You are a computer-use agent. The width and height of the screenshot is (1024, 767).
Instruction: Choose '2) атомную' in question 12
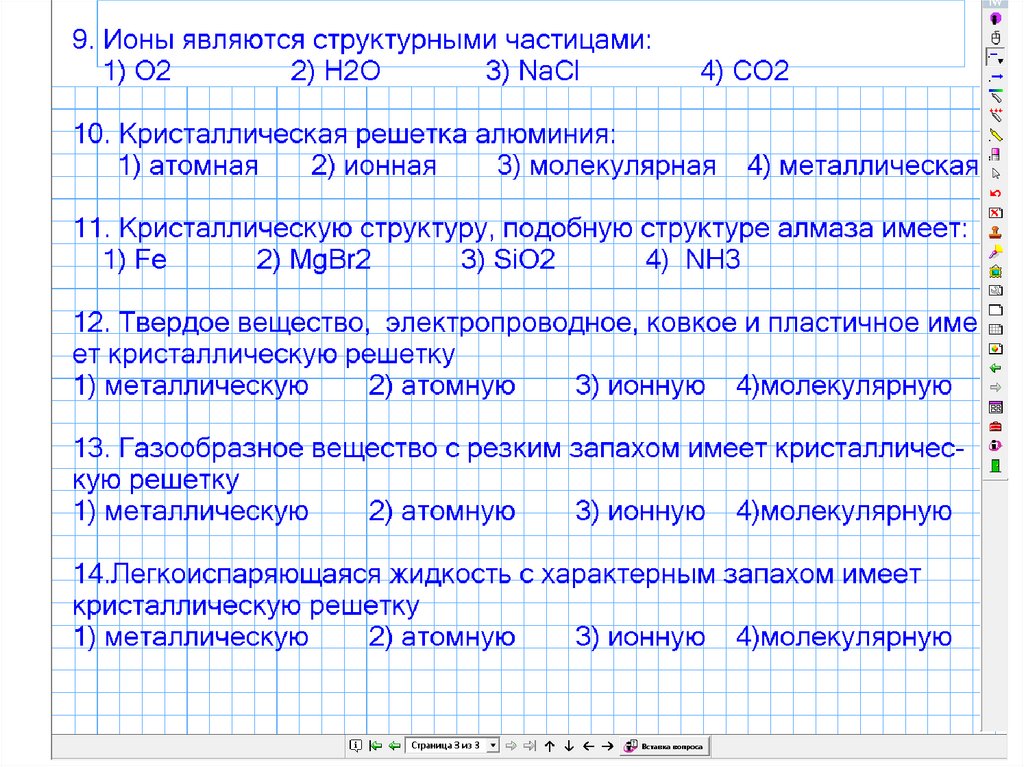[x=441, y=386]
